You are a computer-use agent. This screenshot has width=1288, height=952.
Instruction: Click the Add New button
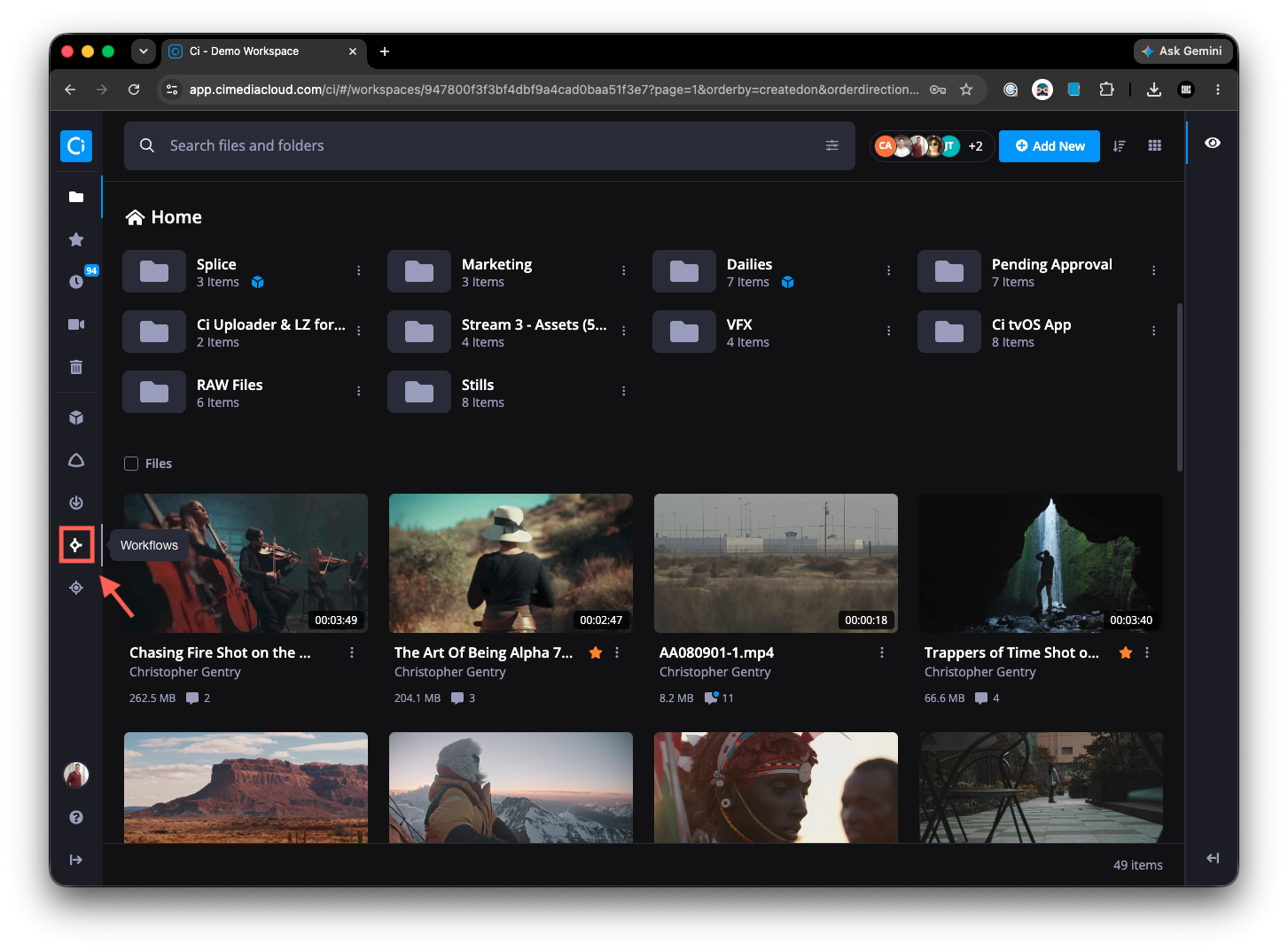(1050, 146)
